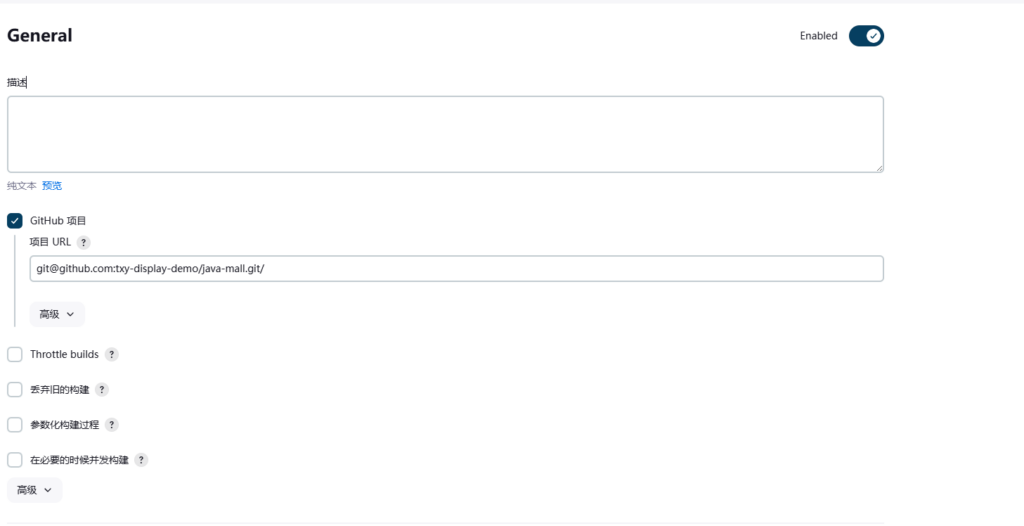The height and width of the screenshot is (526, 1024).
Task: Show help for Throttle builds option
Action: (112, 355)
